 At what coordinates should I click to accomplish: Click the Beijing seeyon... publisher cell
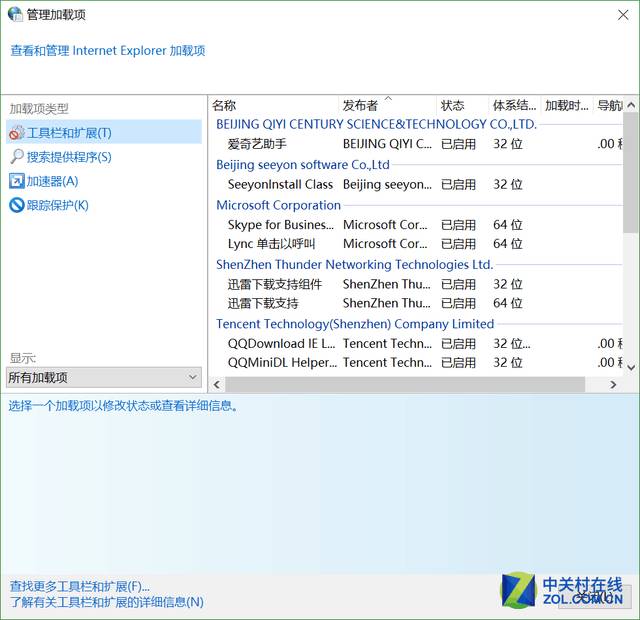point(387,184)
